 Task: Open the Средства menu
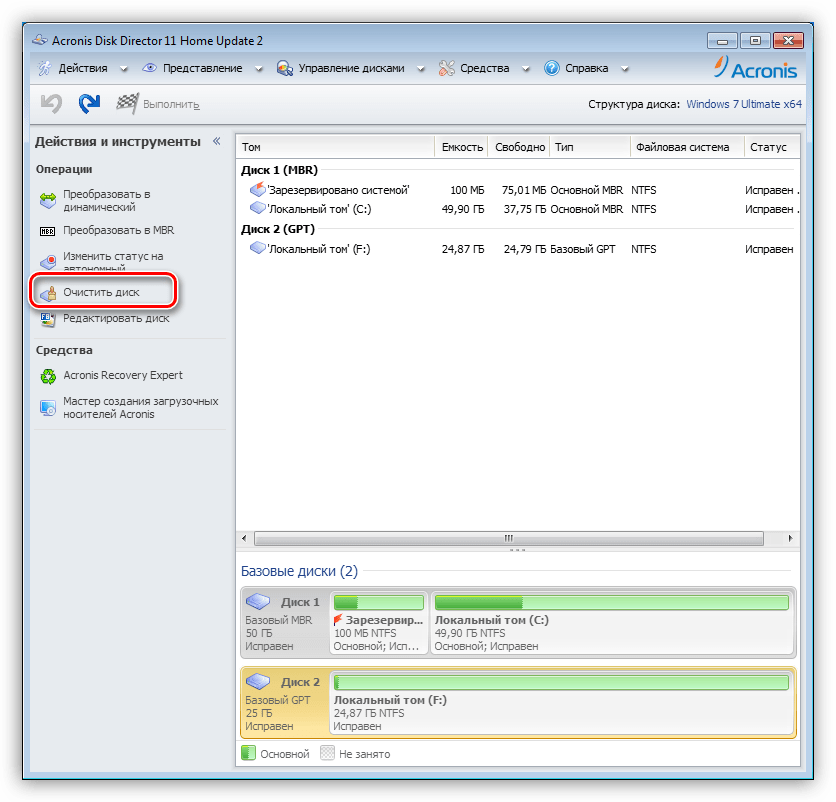tap(485, 68)
